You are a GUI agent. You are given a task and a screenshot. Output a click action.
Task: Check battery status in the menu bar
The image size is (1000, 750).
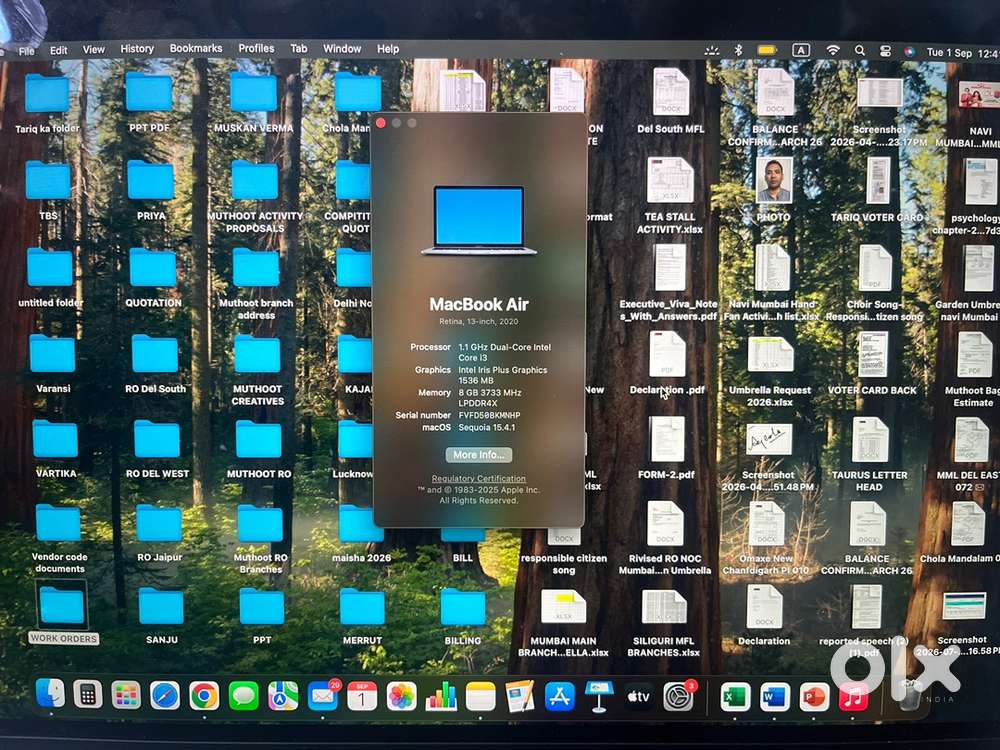click(x=767, y=50)
